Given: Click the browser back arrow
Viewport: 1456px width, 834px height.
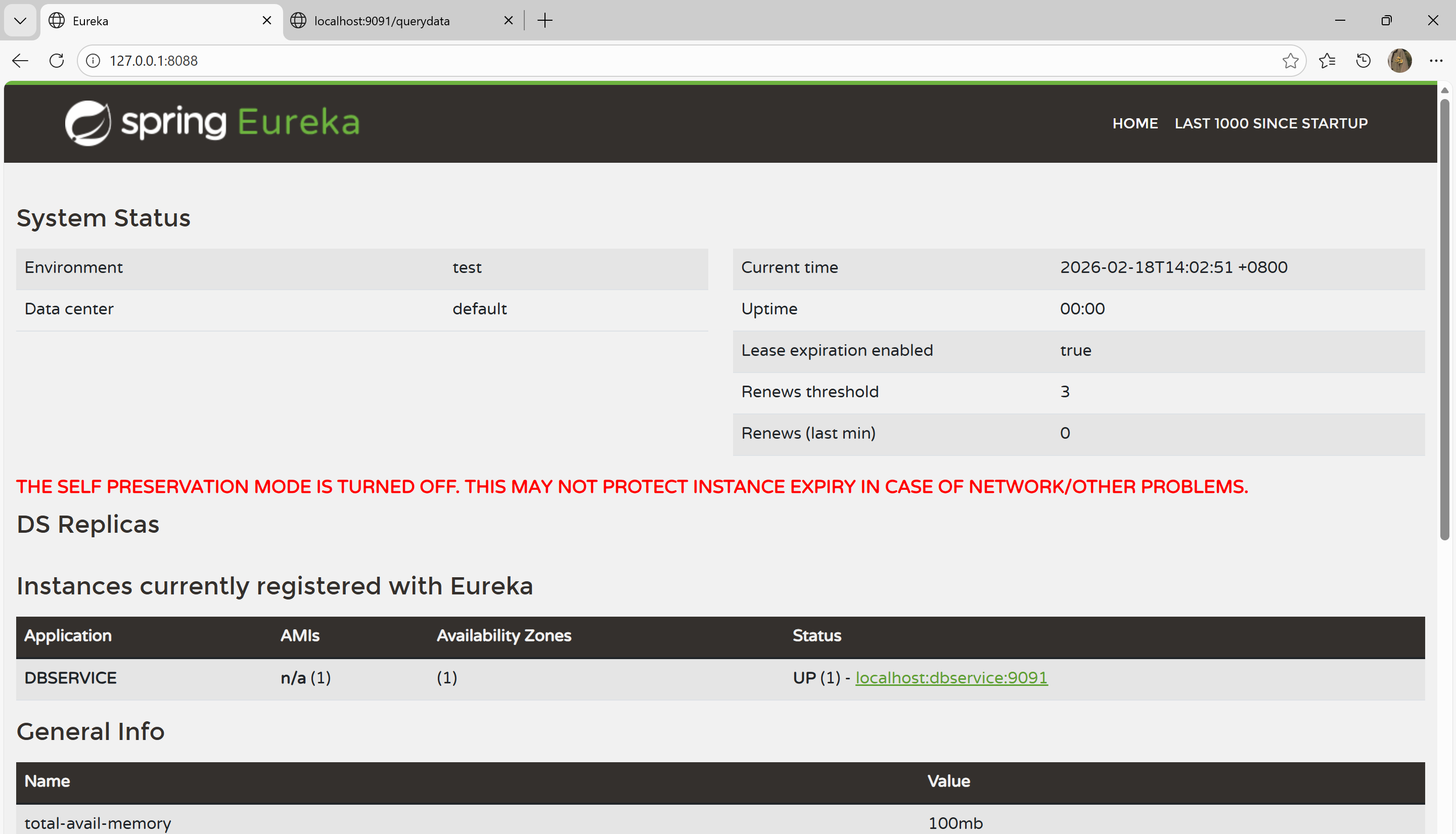Looking at the screenshot, I should pyautogui.click(x=20, y=61).
